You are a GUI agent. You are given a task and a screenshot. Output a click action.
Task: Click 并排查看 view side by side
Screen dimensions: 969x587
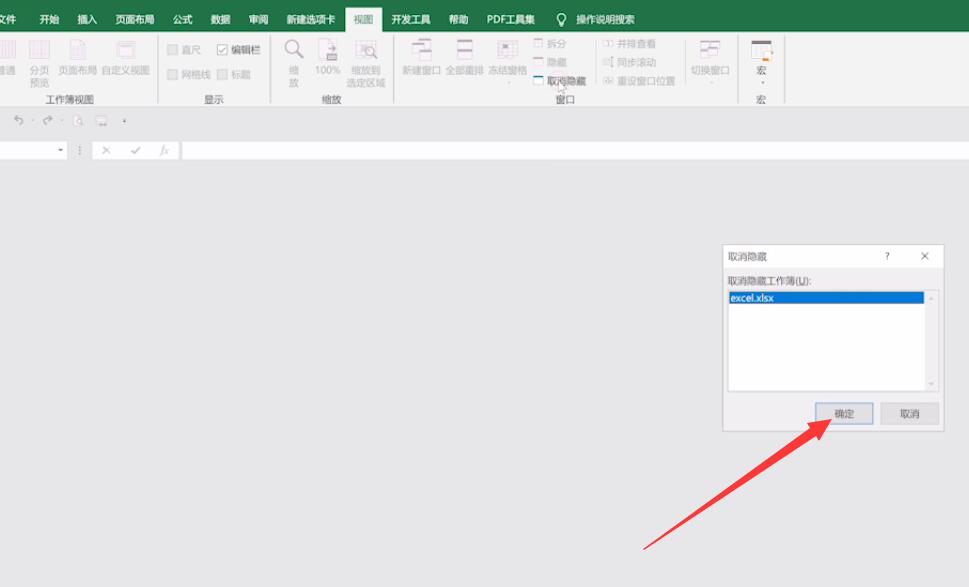coord(629,43)
